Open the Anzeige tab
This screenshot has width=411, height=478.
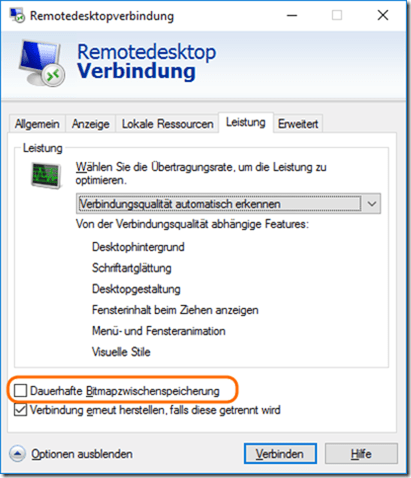[x=91, y=124]
